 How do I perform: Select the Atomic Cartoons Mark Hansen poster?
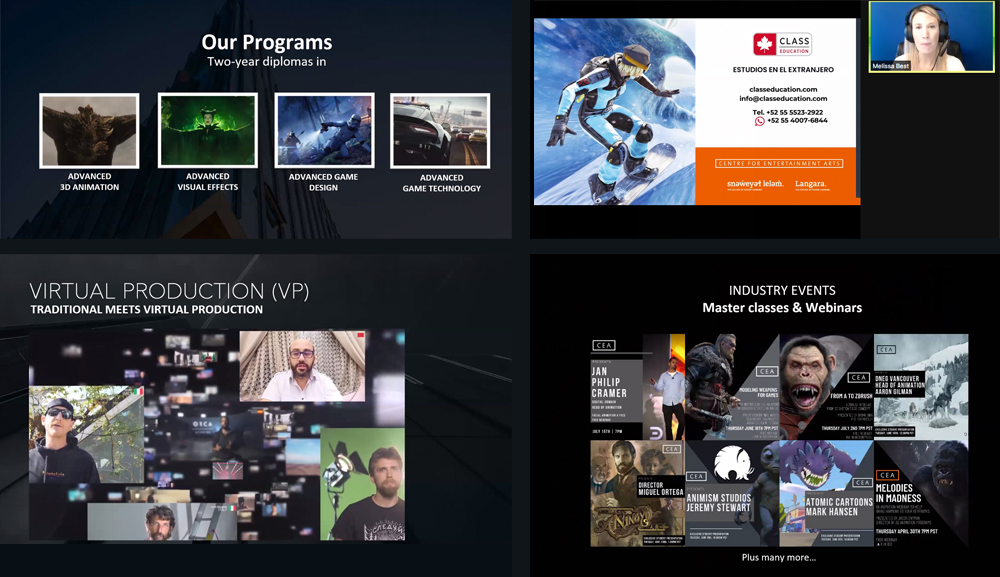click(x=826, y=494)
